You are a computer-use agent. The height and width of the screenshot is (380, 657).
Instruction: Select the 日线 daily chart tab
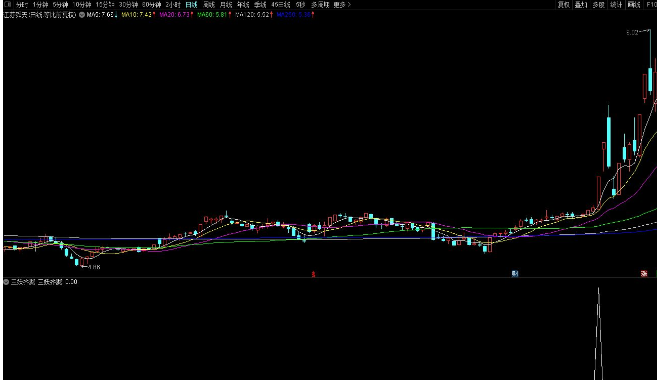pyautogui.click(x=191, y=5)
